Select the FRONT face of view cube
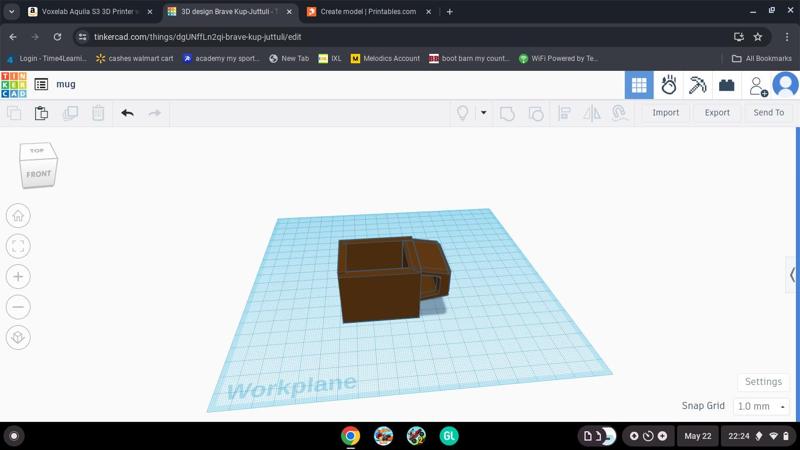The height and width of the screenshot is (450, 800). 38,174
